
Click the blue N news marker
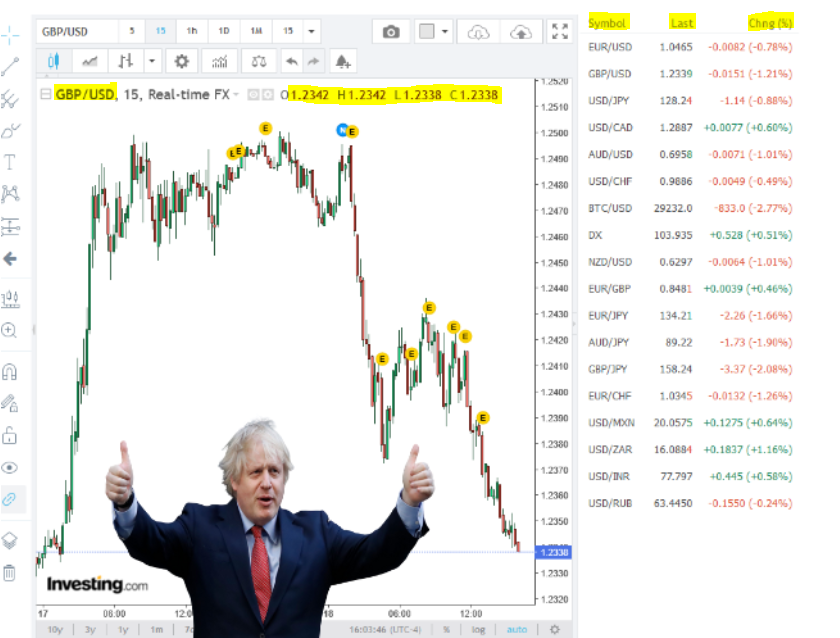(342, 130)
